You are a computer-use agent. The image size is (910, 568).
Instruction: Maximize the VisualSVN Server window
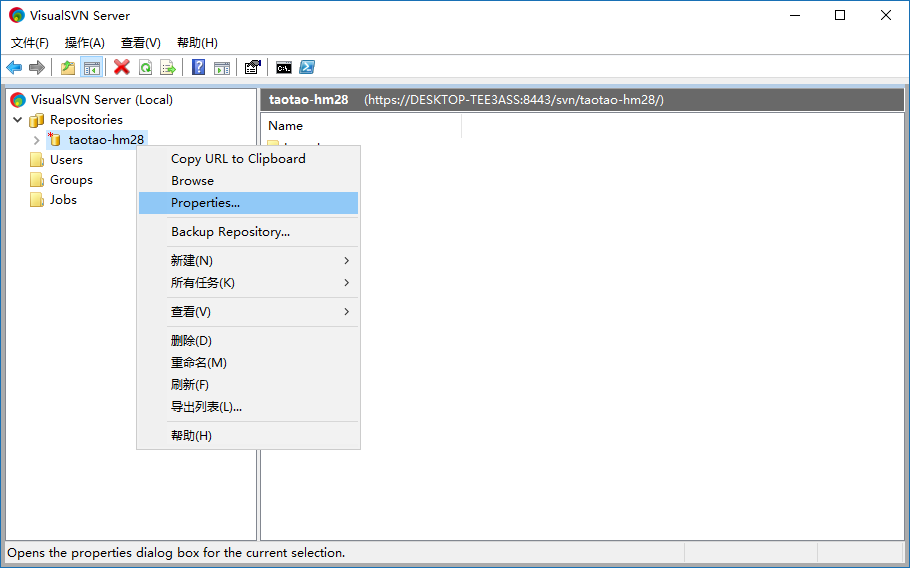click(840, 15)
